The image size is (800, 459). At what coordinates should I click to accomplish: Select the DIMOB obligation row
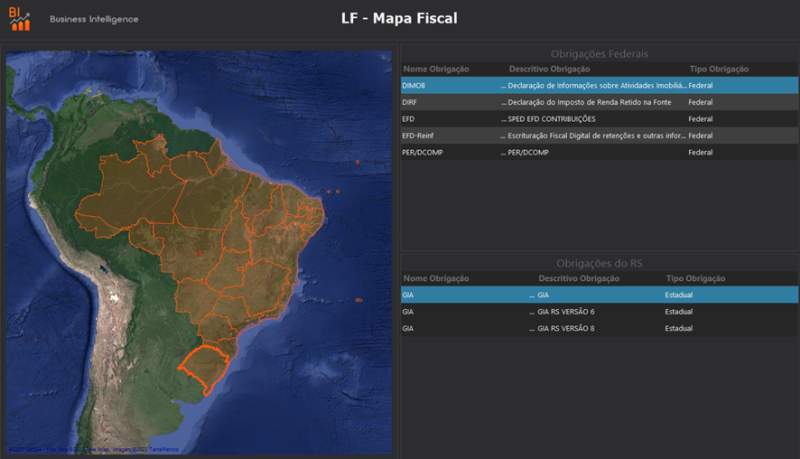click(599, 85)
